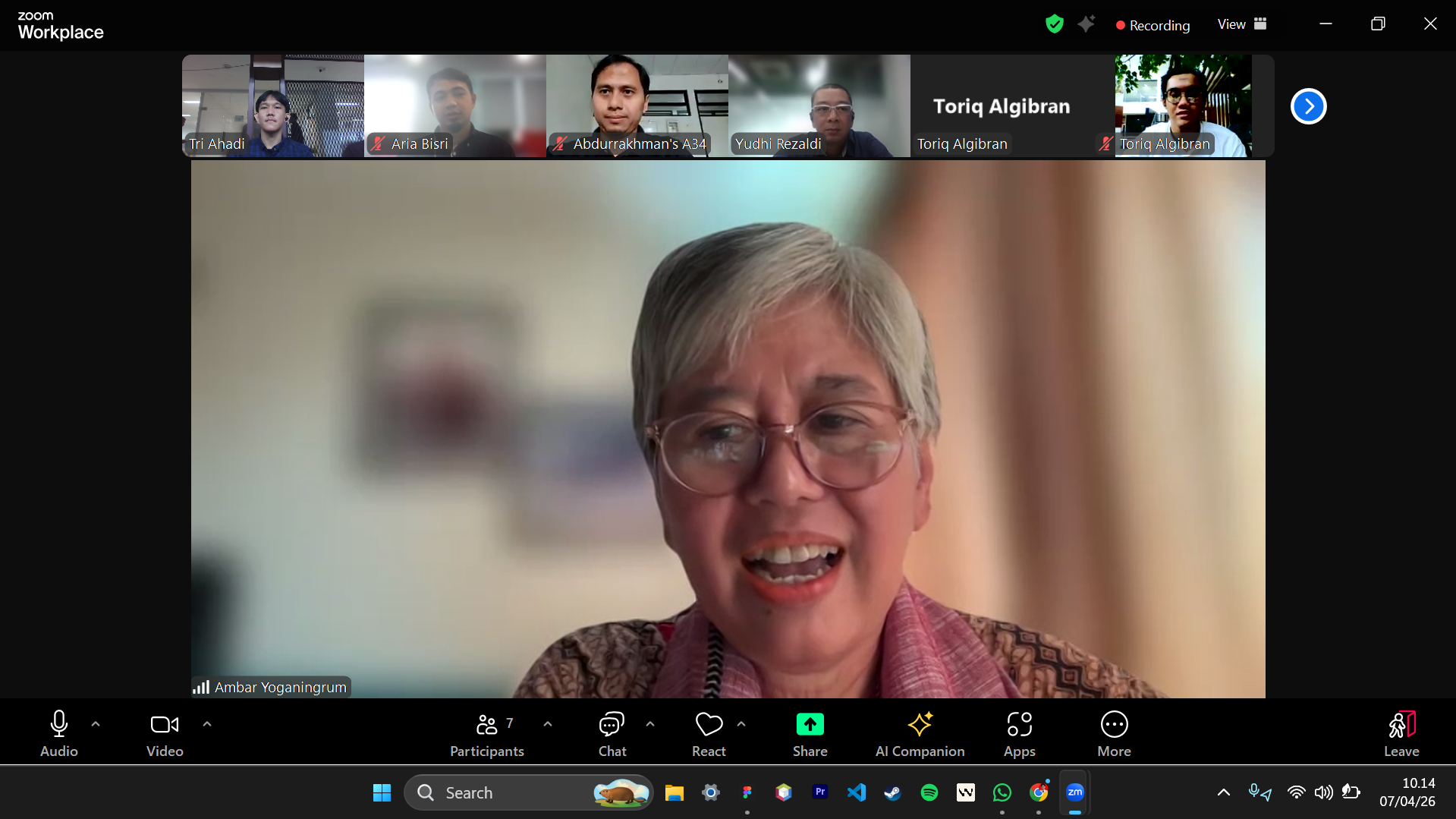Select Toriq Algibran's tile with camera on
The height and width of the screenshot is (819, 1456).
tap(1184, 106)
